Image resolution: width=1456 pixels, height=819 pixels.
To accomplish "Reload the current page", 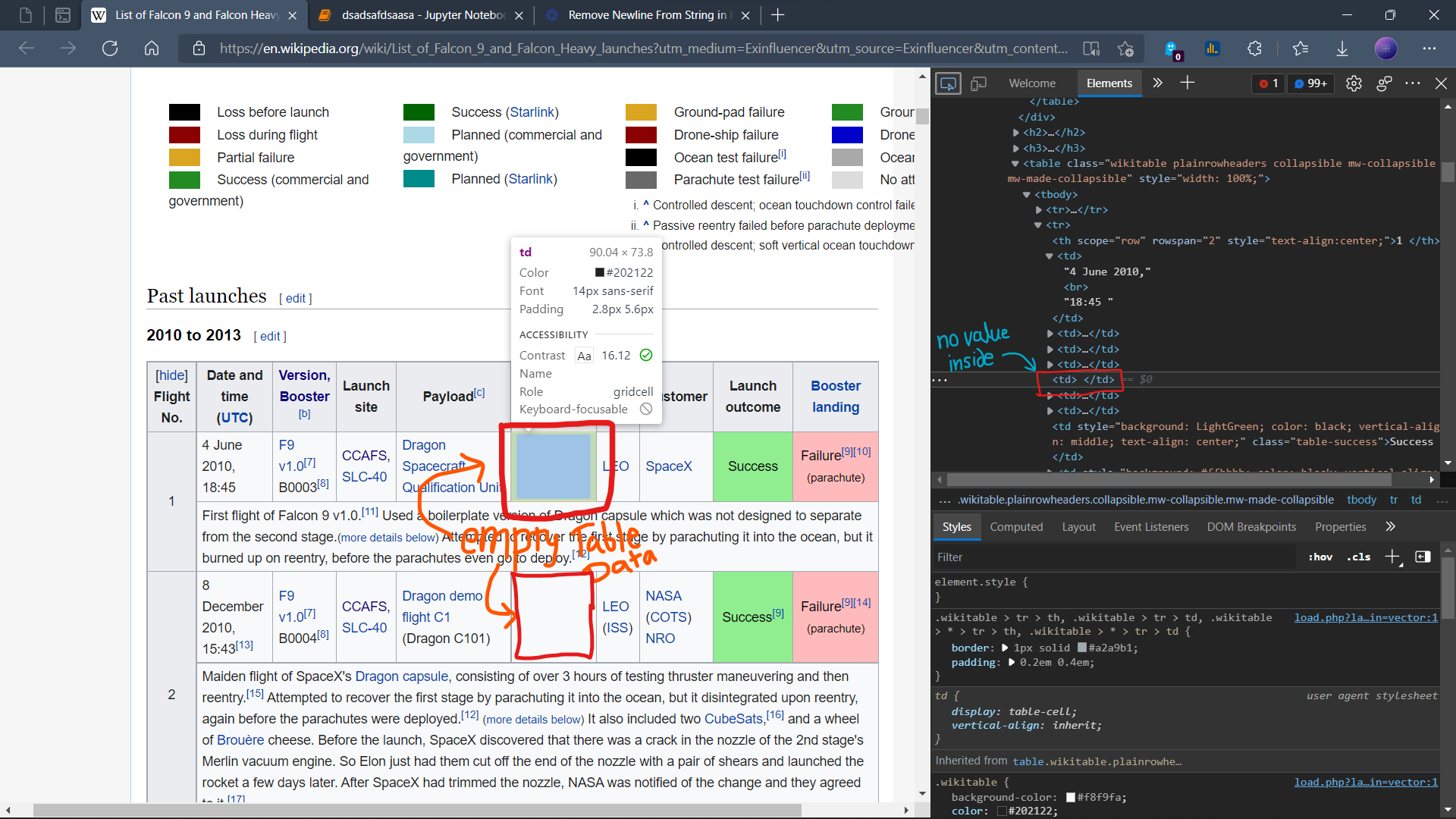I will point(110,49).
